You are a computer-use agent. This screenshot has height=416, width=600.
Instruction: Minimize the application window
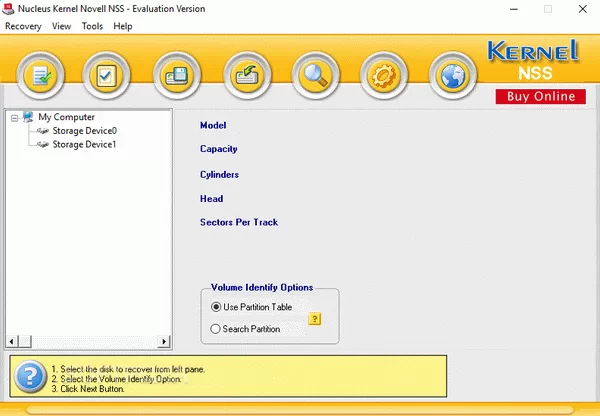click(x=514, y=9)
